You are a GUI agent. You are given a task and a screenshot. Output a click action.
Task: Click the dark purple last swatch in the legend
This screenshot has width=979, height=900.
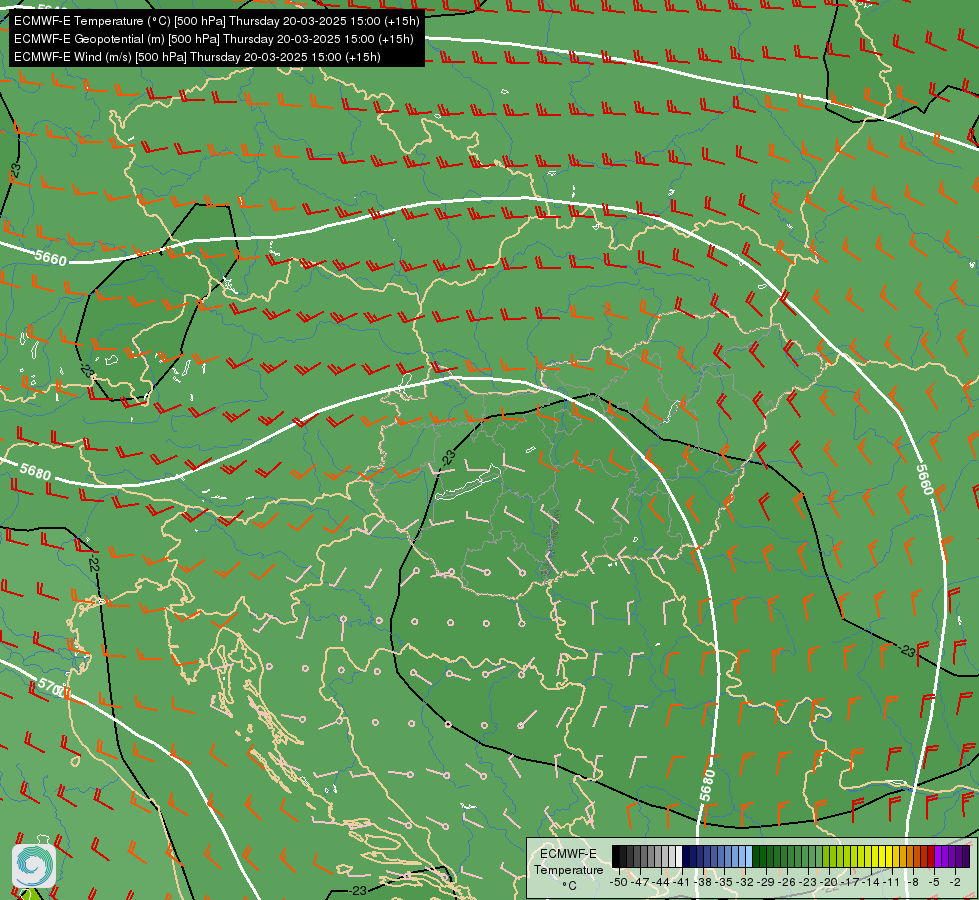click(x=967, y=856)
